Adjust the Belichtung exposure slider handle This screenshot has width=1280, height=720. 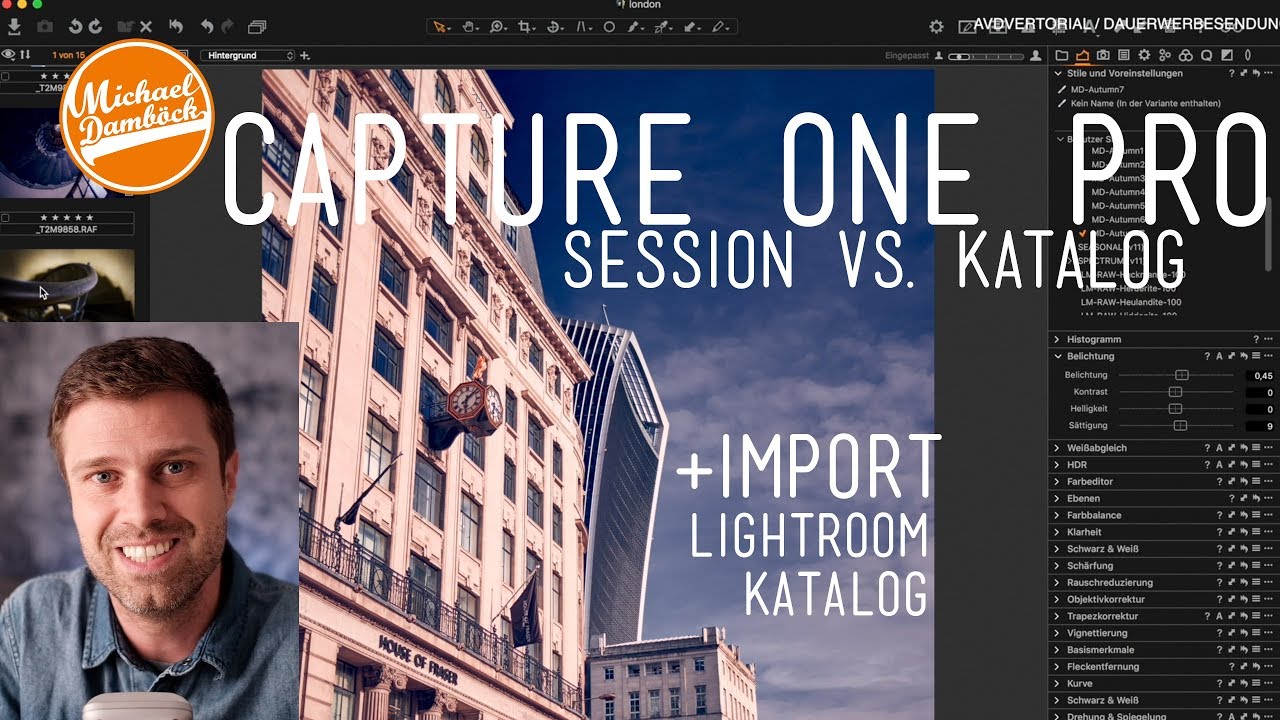coord(1182,375)
